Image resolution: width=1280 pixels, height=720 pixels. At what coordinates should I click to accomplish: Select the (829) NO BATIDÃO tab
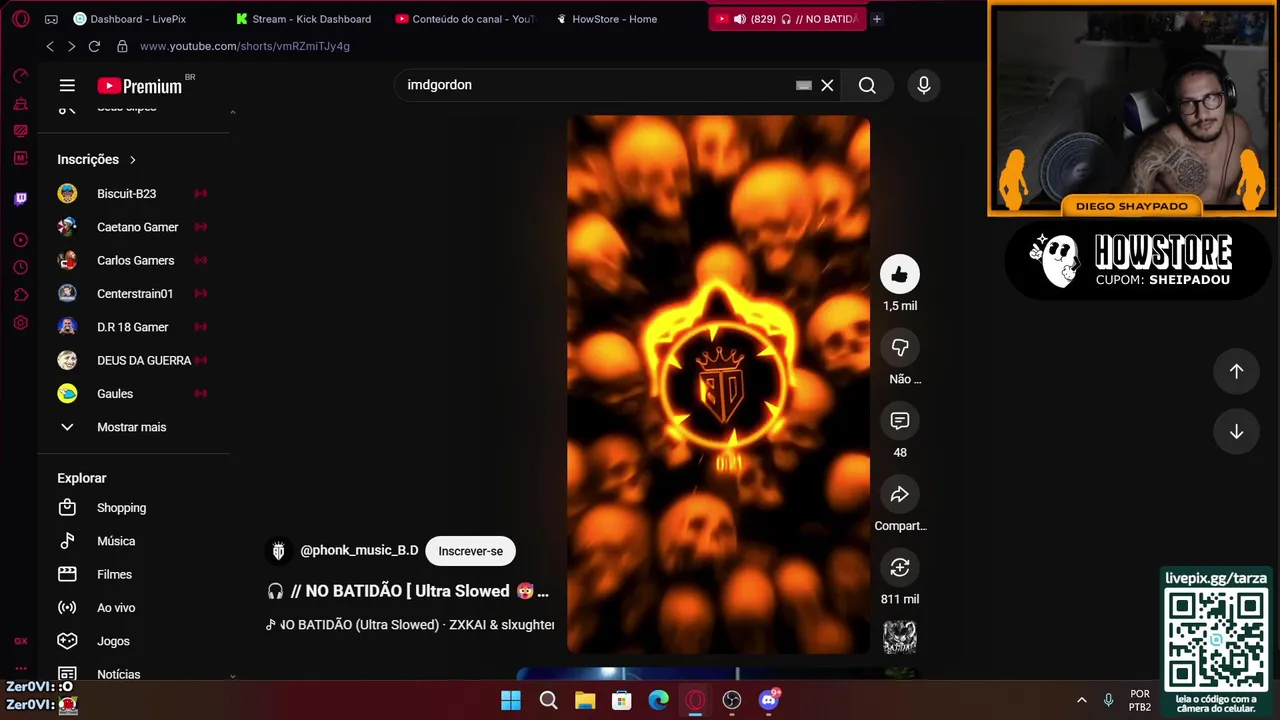(787, 19)
